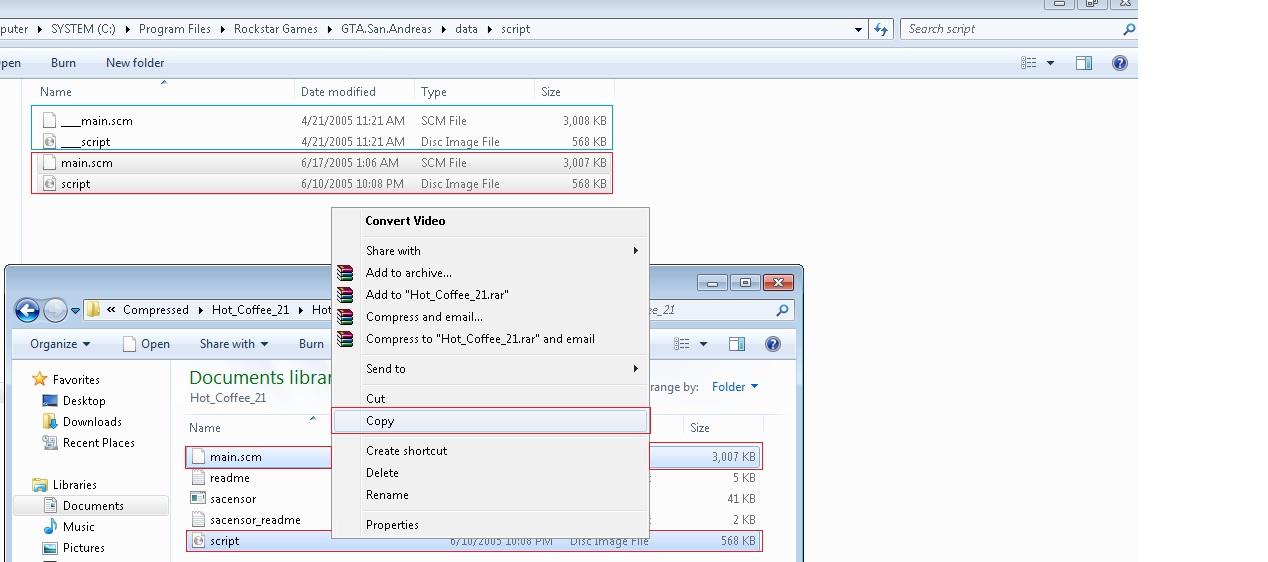Select readme file in Hot_Coffee_21 list
1268x562 pixels.
point(230,478)
